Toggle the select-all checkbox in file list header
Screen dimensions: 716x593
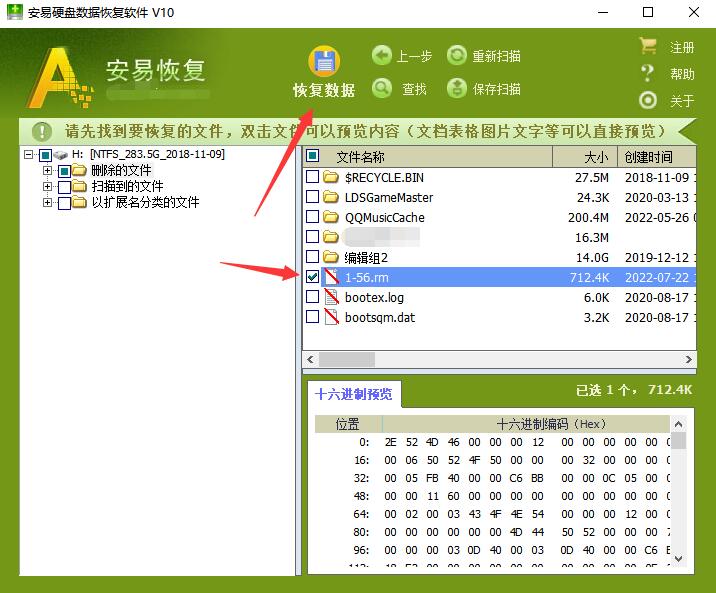pos(313,156)
